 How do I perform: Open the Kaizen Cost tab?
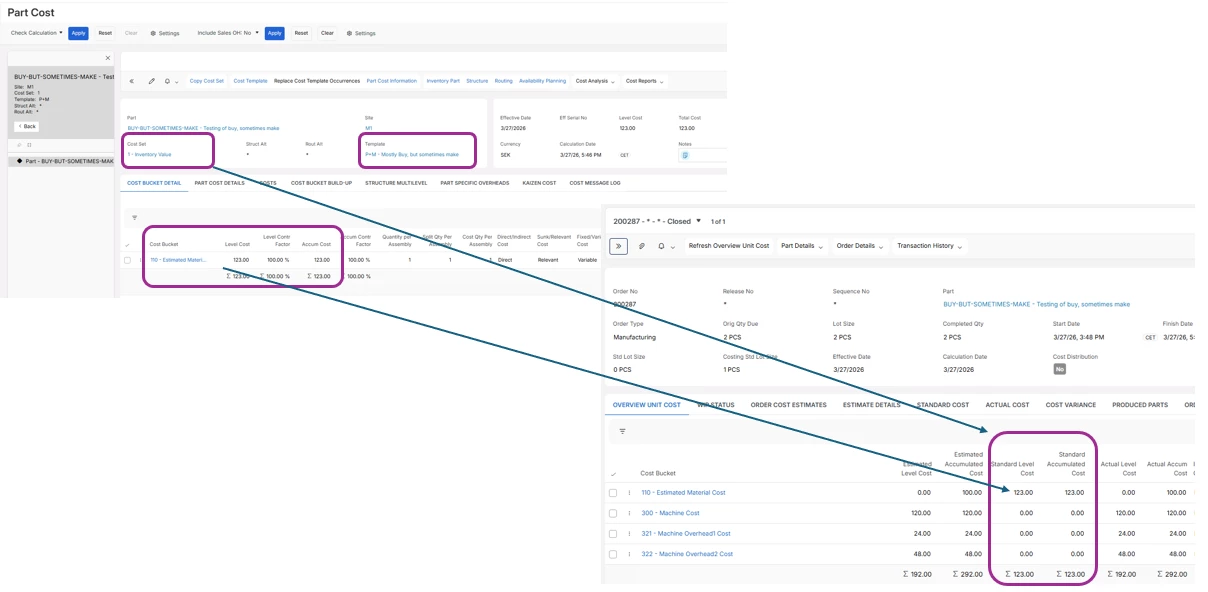click(539, 183)
